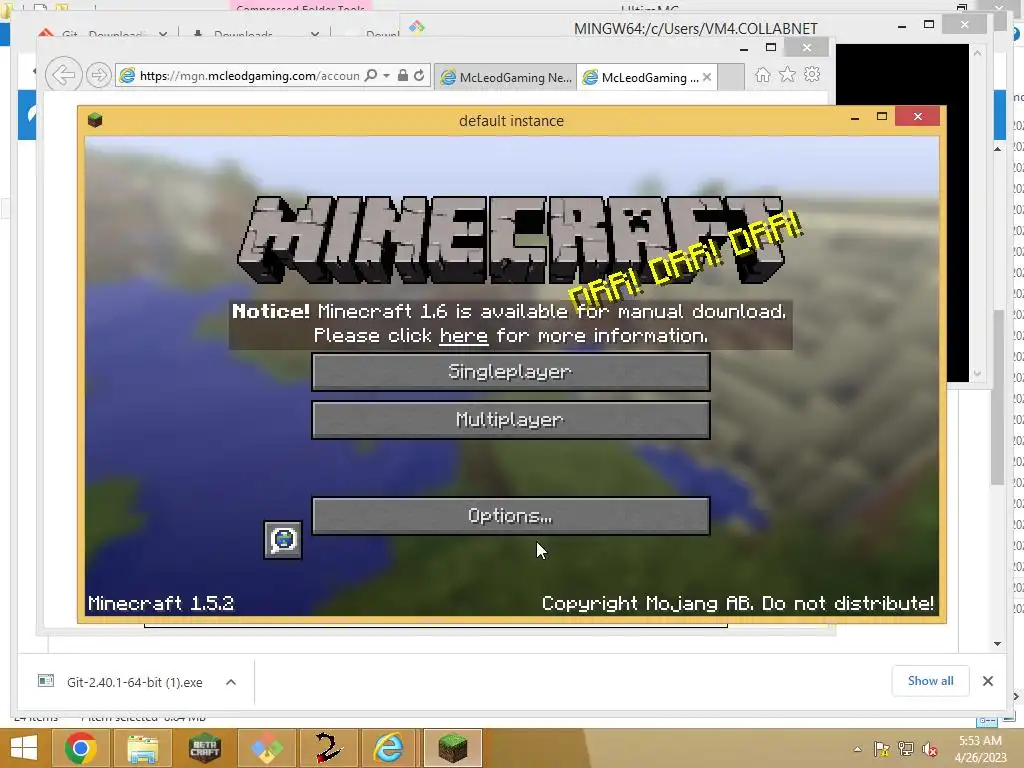Select the Minecraft grass block taskbar icon

click(x=453, y=748)
